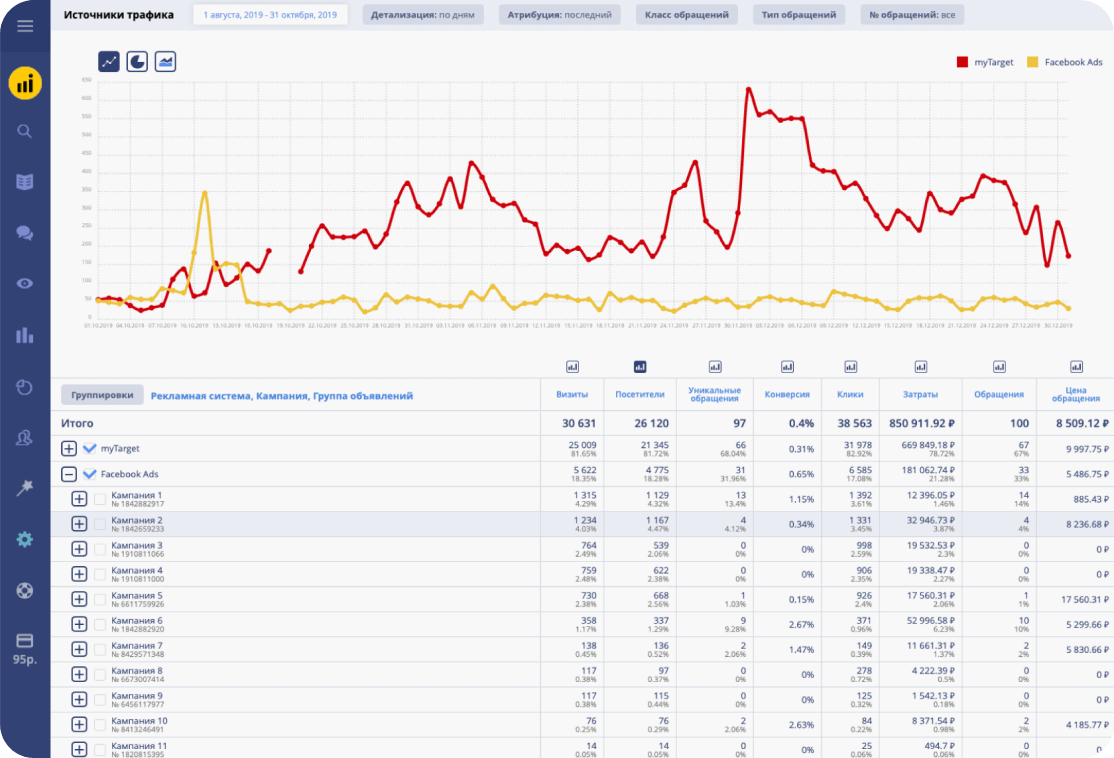The image size is (1114, 758).
Task: Open the chat icon in the sidebar
Action: tap(25, 233)
